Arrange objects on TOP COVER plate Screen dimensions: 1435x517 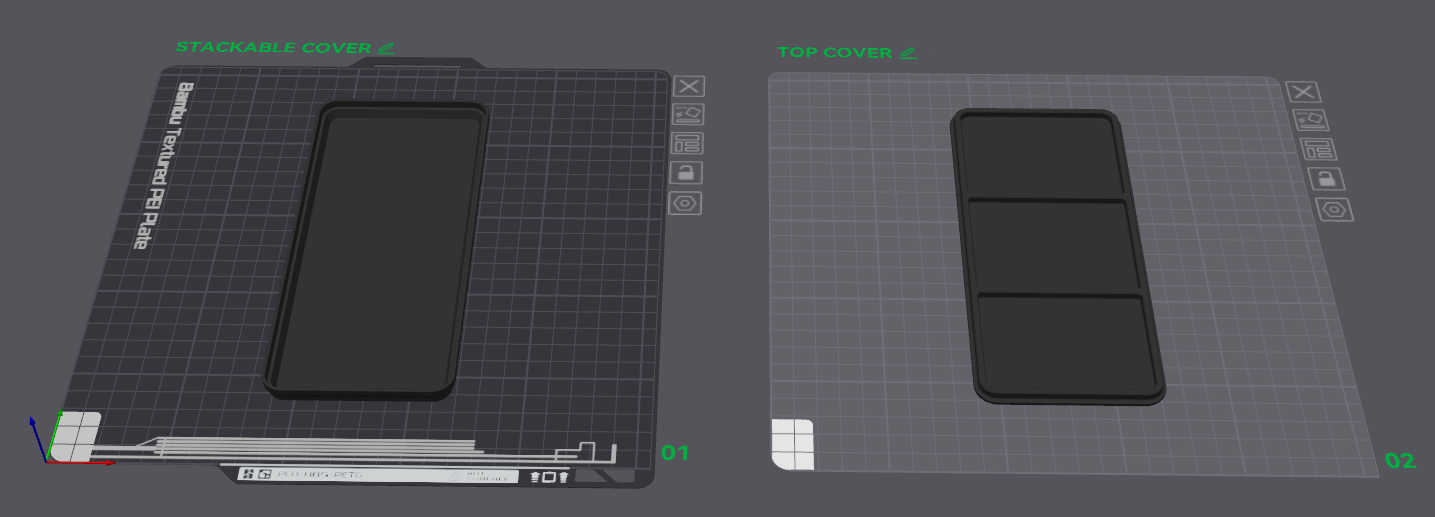(x=1318, y=150)
